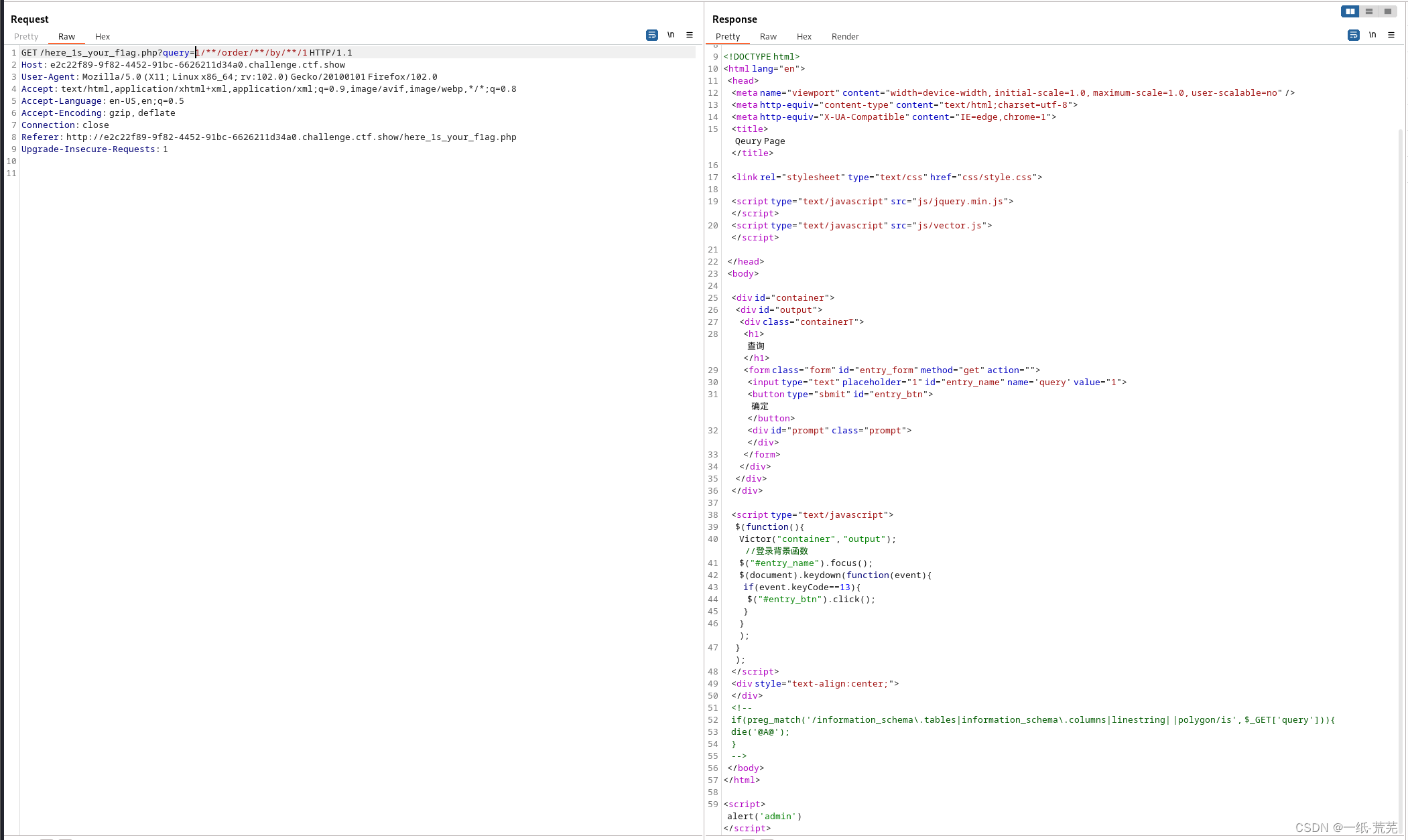1408x840 pixels.
Task: Switch Request view to Hex tab
Action: pyautogui.click(x=103, y=37)
